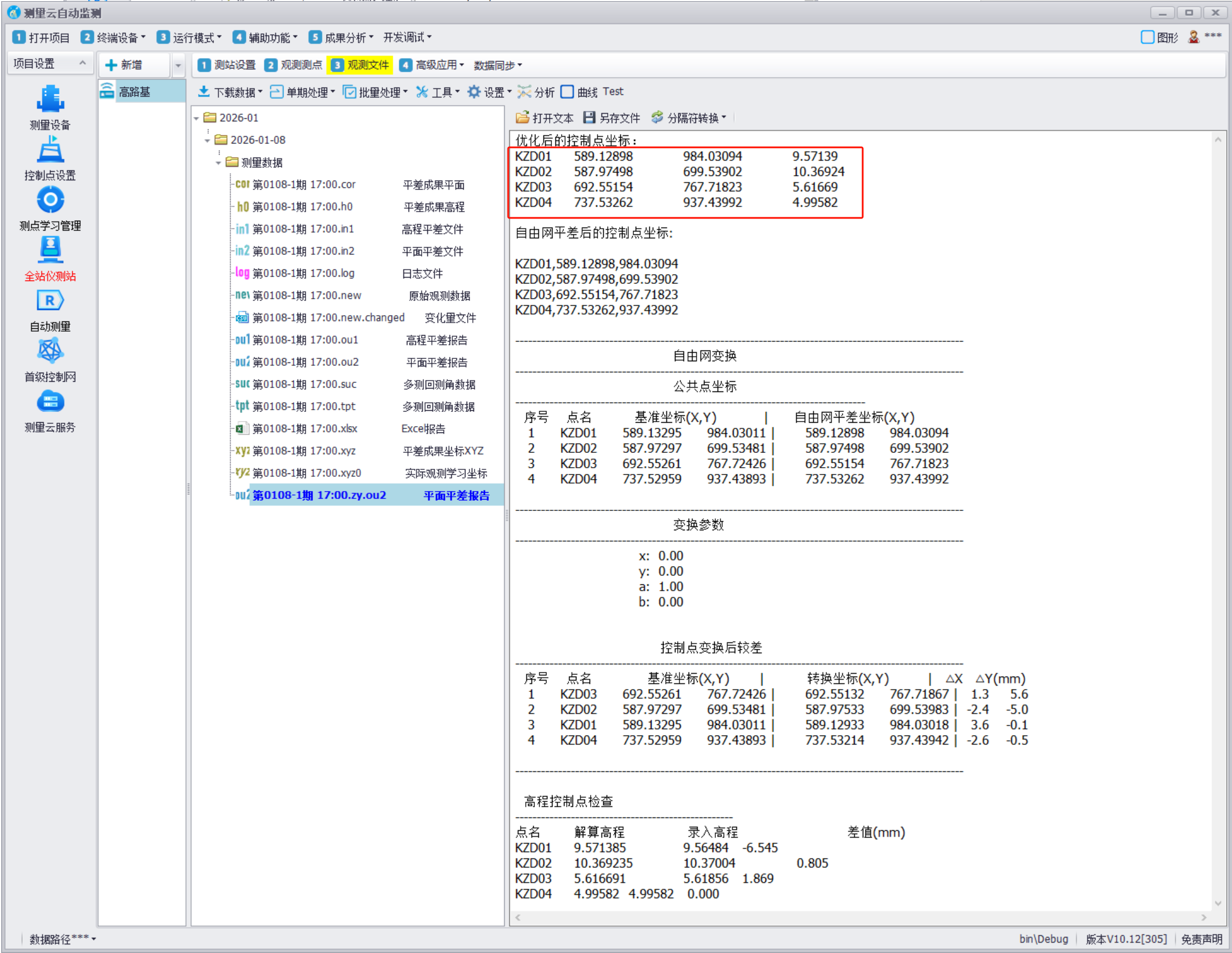The width and height of the screenshot is (1232, 953).
Task: Toggle the 曲线 checkbox
Action: [567, 92]
